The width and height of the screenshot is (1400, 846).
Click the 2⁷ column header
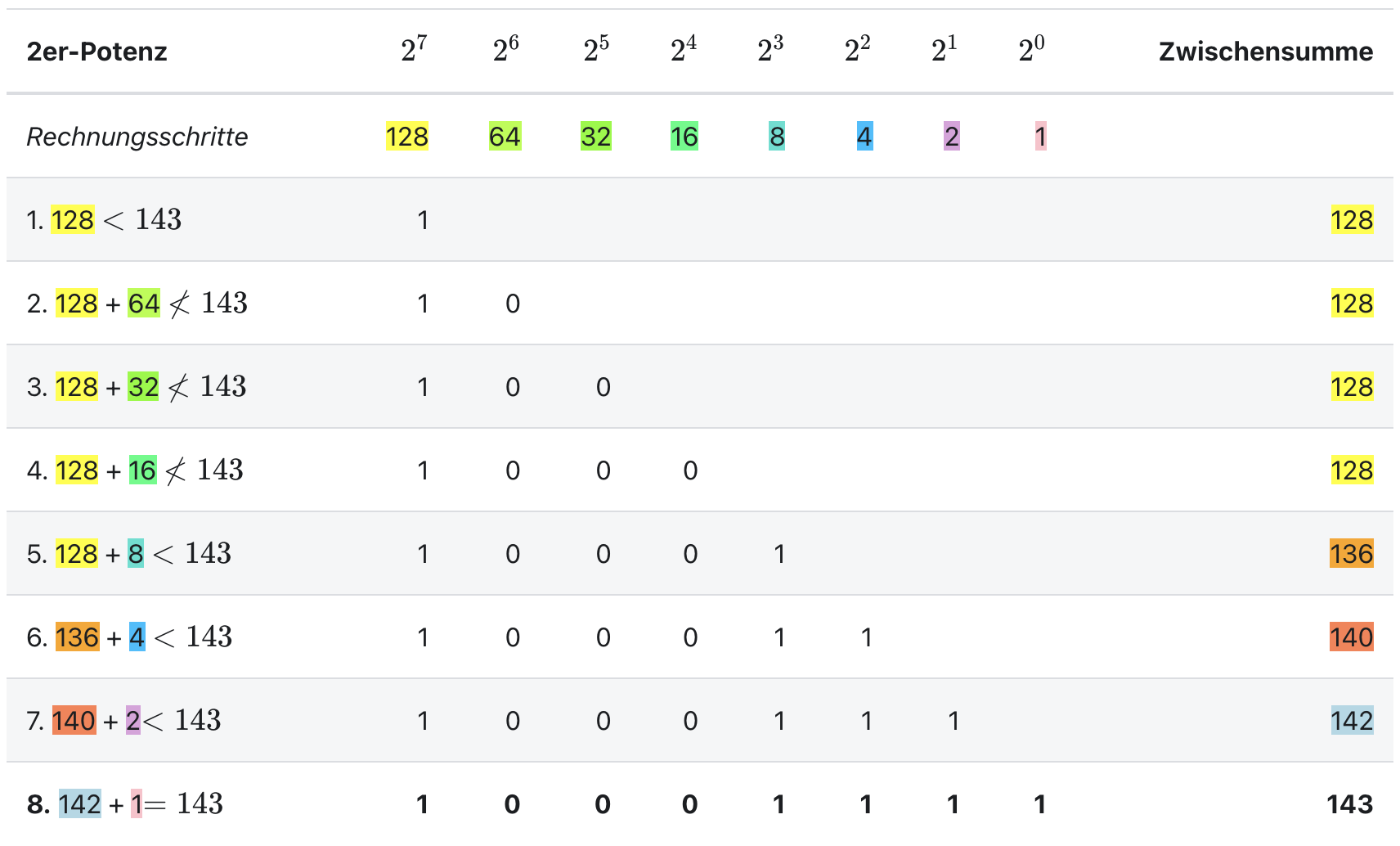click(x=414, y=51)
